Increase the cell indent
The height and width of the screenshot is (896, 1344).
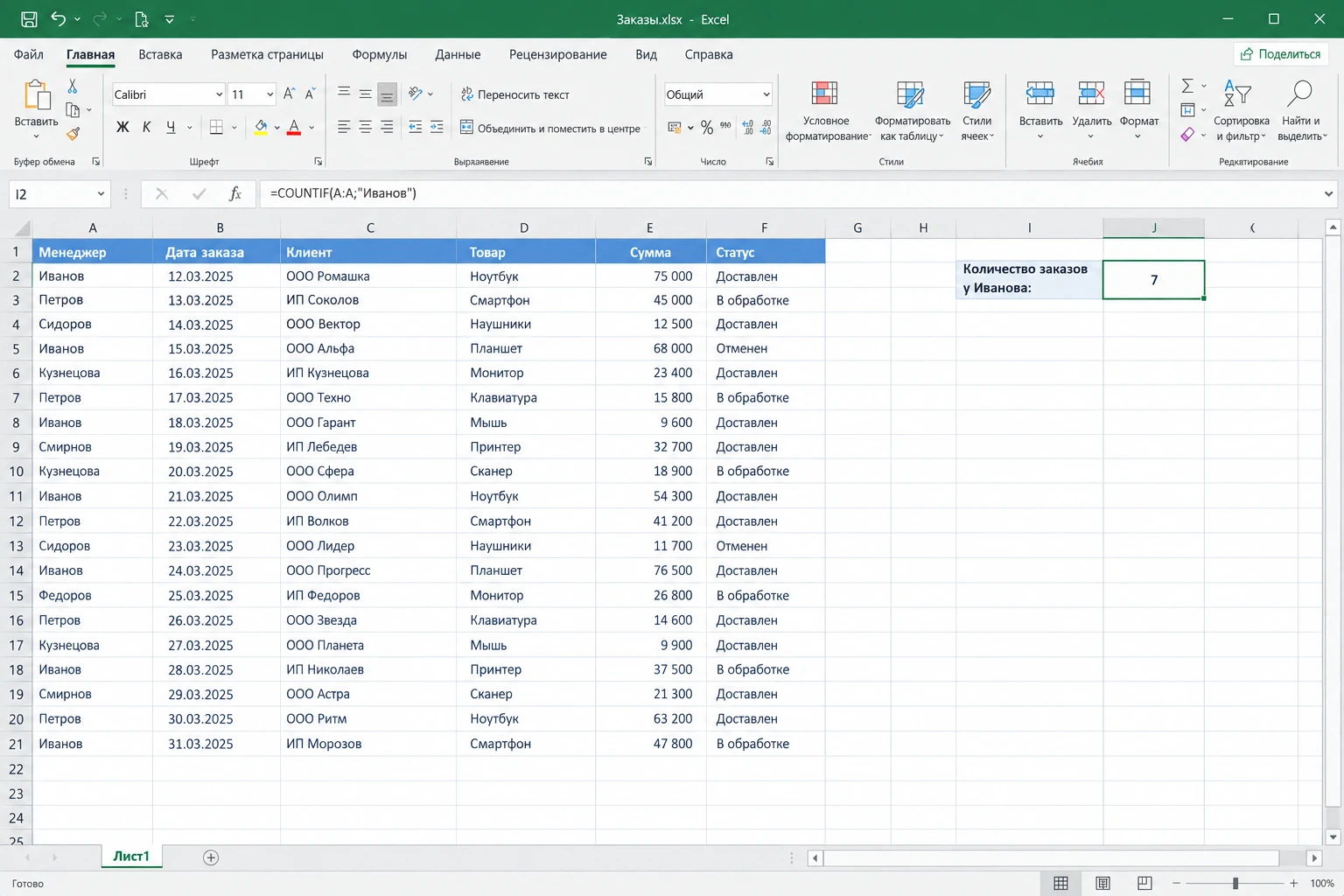click(x=437, y=128)
